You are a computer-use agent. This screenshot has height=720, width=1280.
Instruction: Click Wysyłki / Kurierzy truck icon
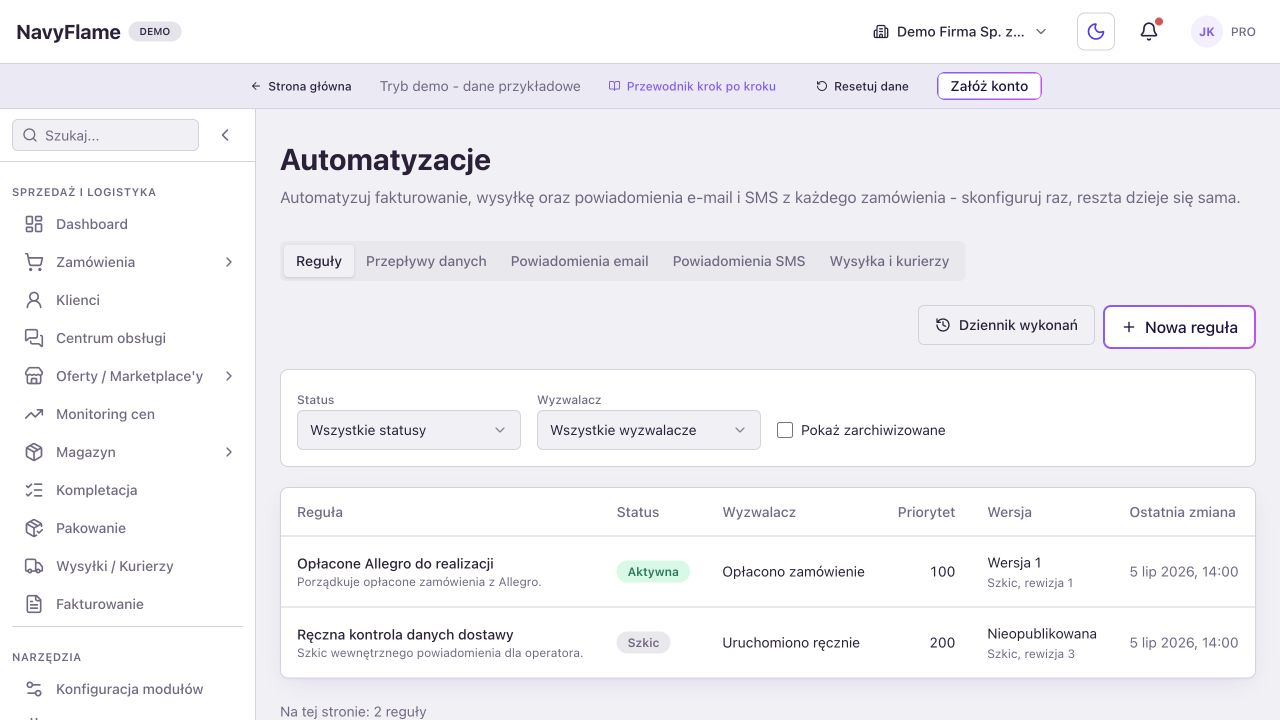click(34, 566)
